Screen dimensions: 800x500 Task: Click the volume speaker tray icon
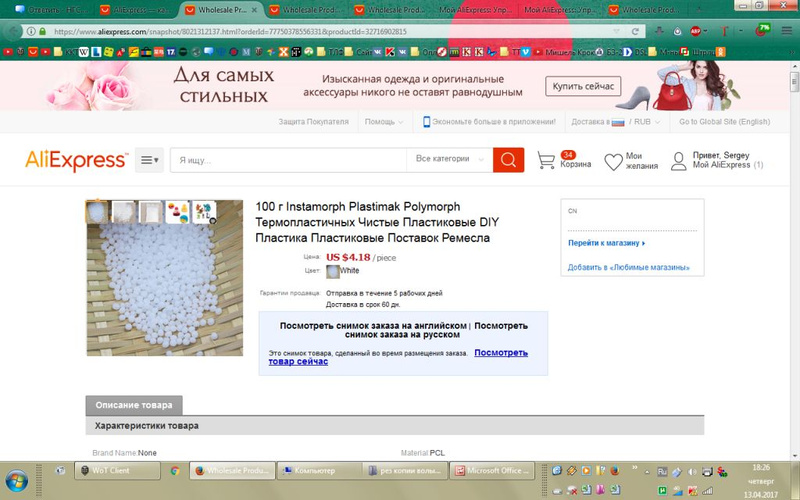[692, 472]
